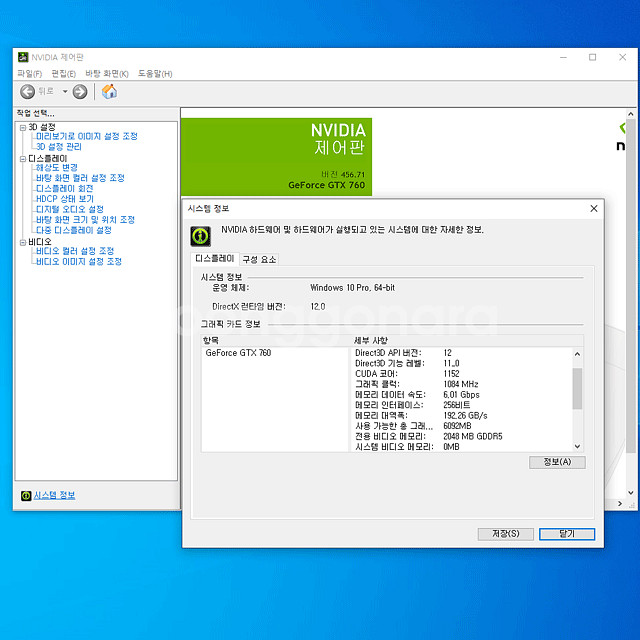Click the 저장(S) button

coord(505,534)
